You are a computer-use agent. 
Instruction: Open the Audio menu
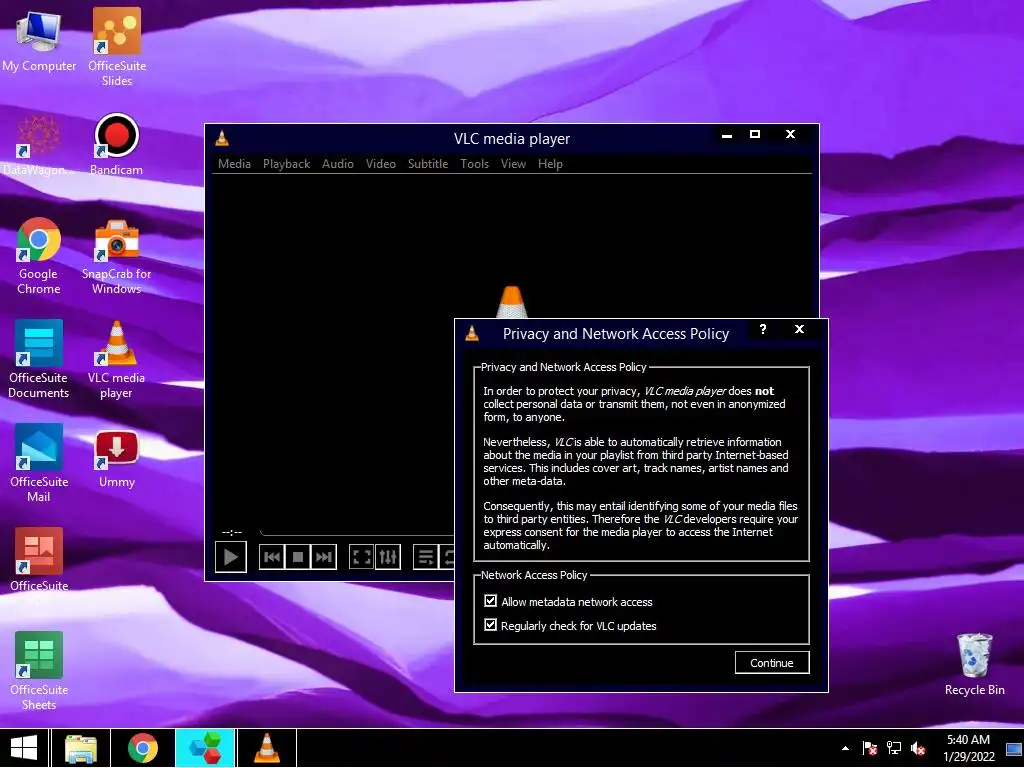(338, 164)
